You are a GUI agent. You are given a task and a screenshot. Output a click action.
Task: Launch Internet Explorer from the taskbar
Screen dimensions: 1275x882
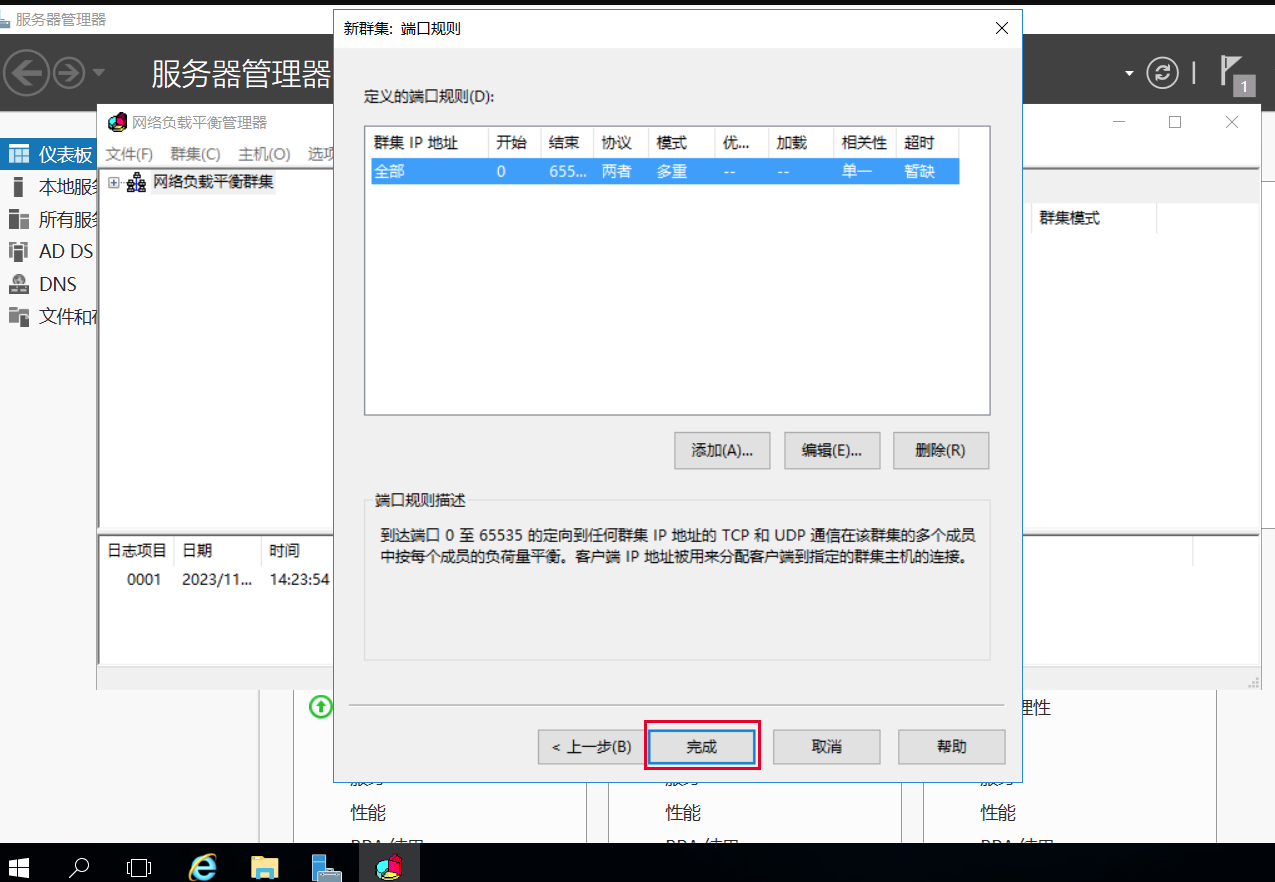click(202, 865)
